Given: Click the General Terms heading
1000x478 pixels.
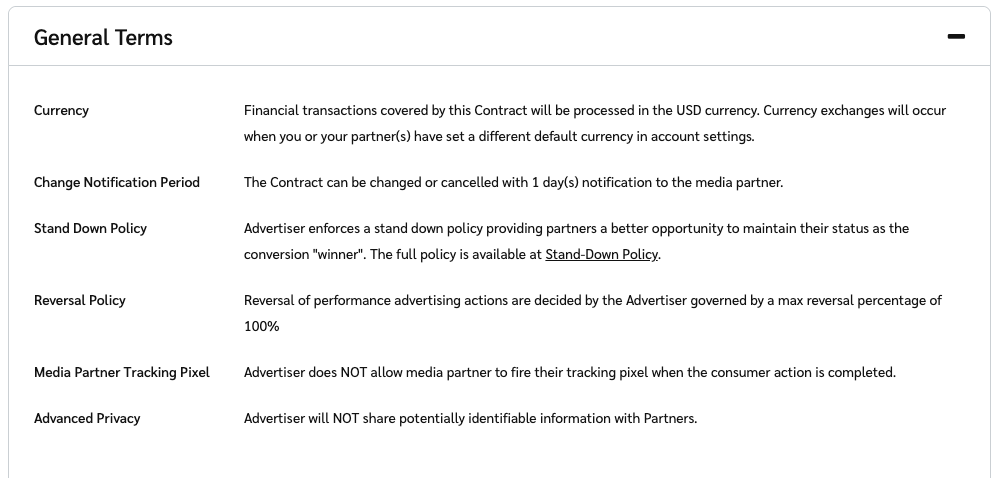Looking at the screenshot, I should click(x=103, y=38).
